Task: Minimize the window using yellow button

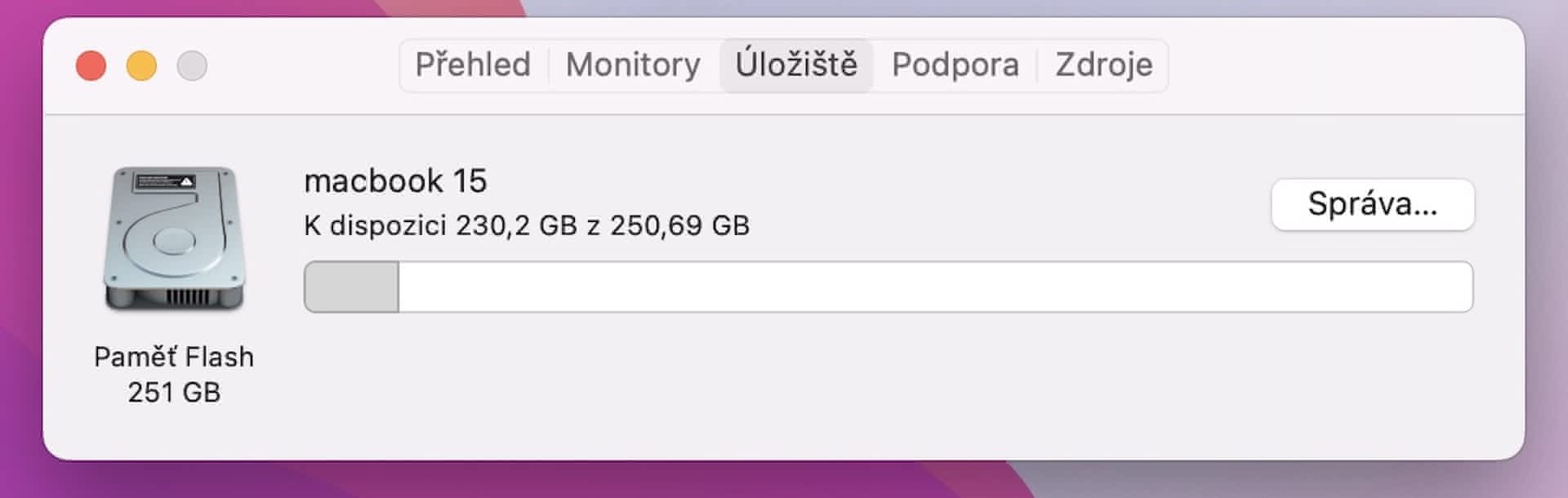Action: click(141, 65)
